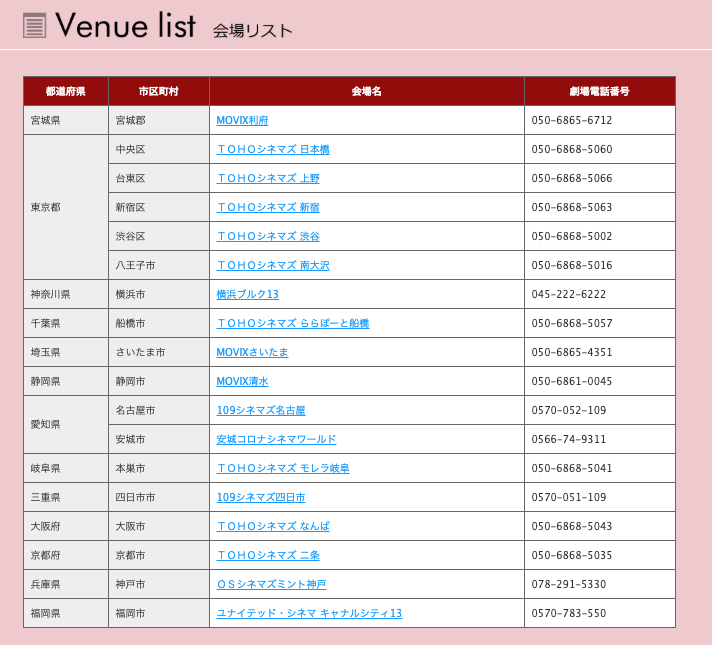Open the TOHOシネマズ モレラ岐阜 link
The image size is (712, 645).
[283, 468]
